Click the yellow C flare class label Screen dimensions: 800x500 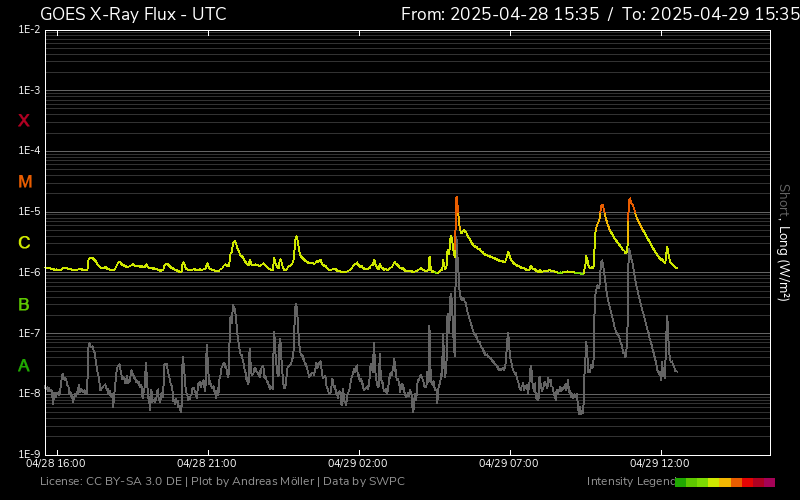tap(24, 243)
